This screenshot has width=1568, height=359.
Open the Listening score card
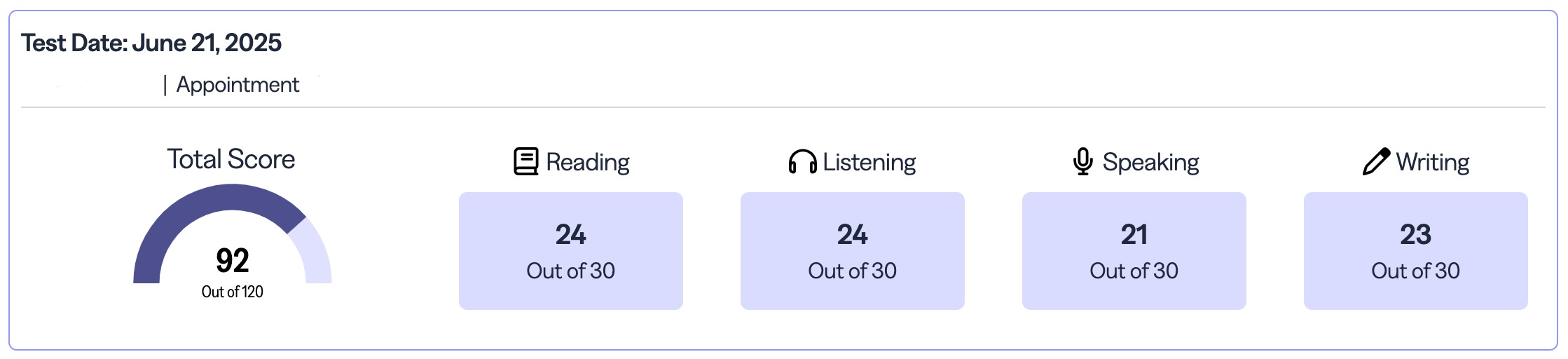pyautogui.click(x=852, y=251)
